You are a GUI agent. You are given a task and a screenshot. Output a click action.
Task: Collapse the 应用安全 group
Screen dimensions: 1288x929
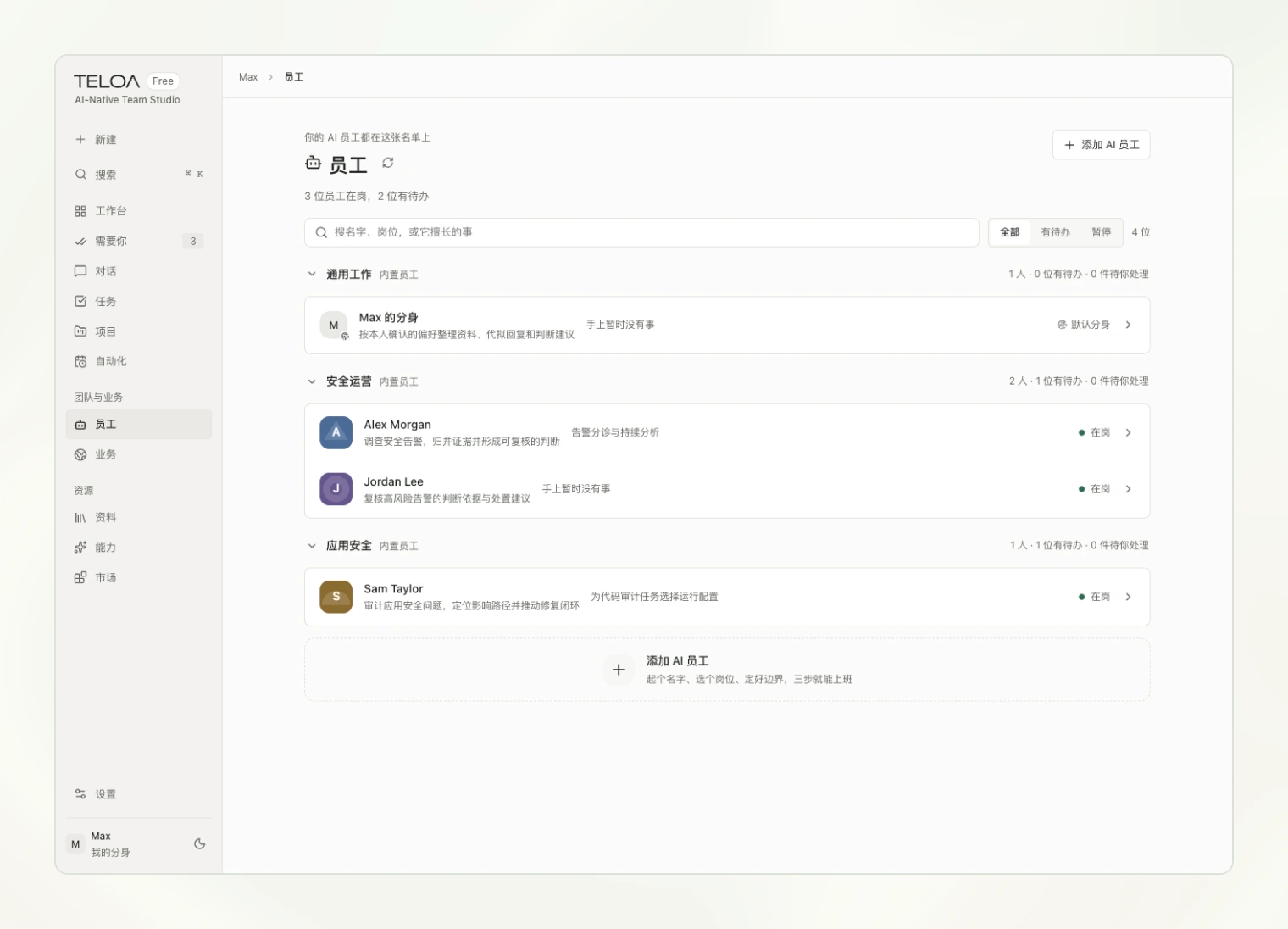click(312, 546)
